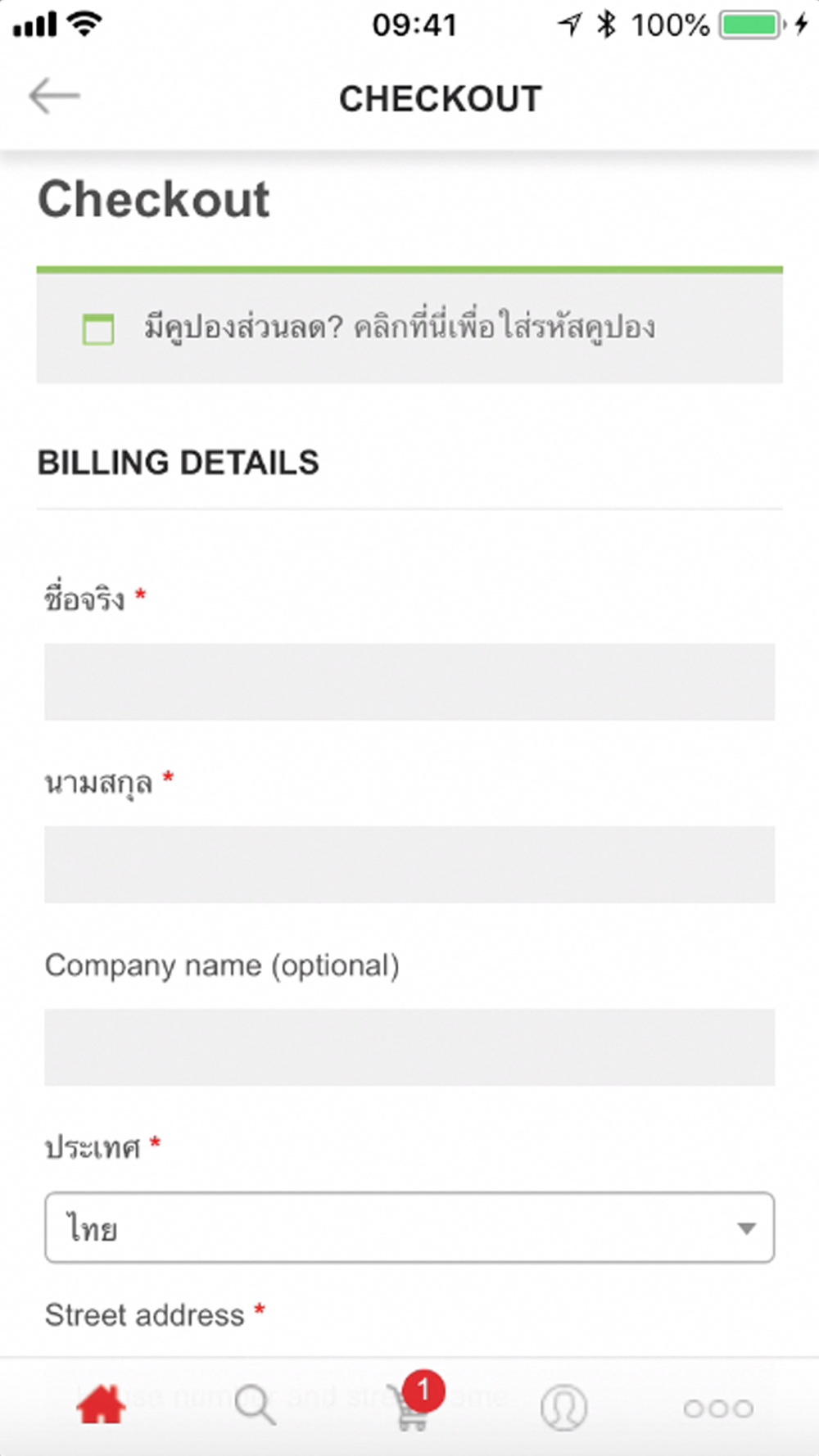819x1456 pixels.
Task: Tap the red cart badge showing 1
Action: pos(423,1390)
